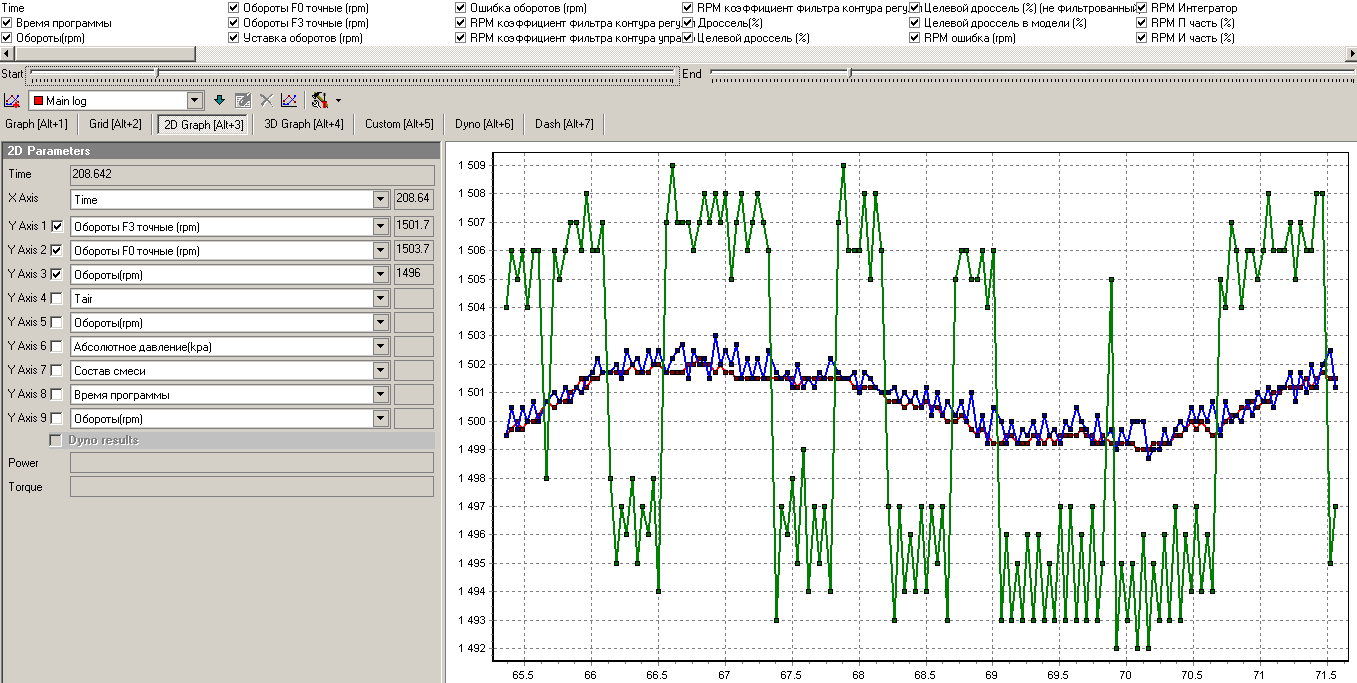This screenshot has height=683, width=1357.
Task: Toggle the Y Axis 1 checkbox
Action: tap(57, 226)
